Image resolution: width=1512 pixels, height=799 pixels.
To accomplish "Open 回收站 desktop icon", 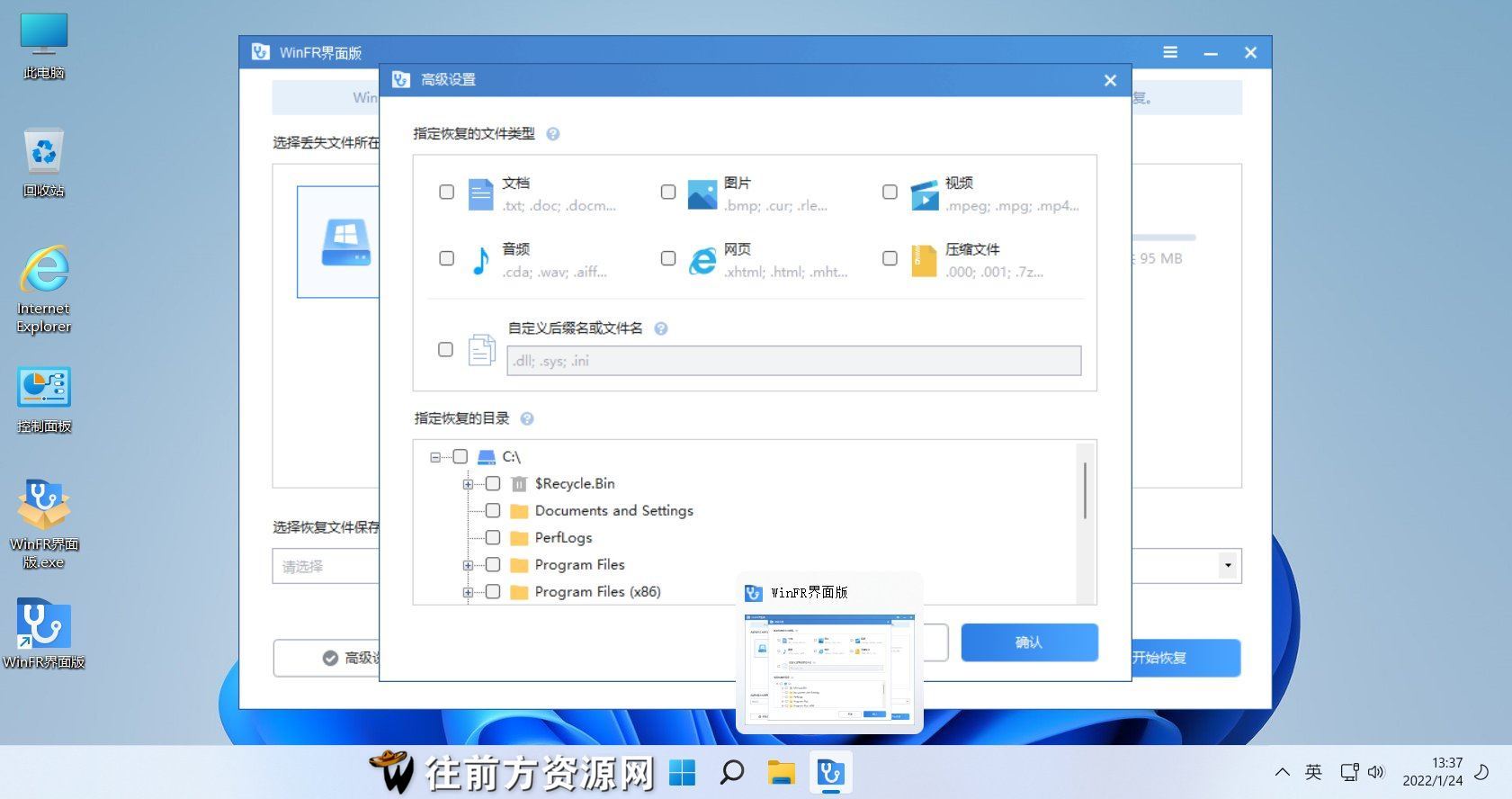I will pyautogui.click(x=43, y=163).
